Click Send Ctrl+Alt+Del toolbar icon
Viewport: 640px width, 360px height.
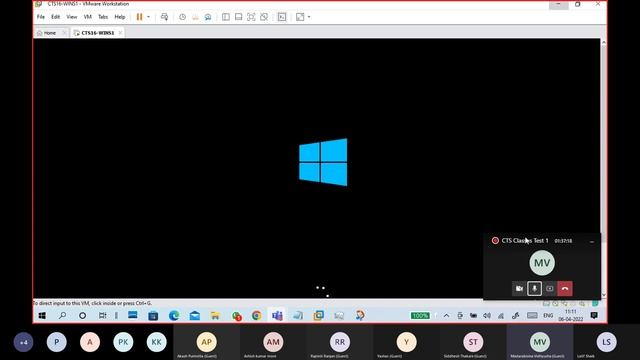[x=164, y=17]
